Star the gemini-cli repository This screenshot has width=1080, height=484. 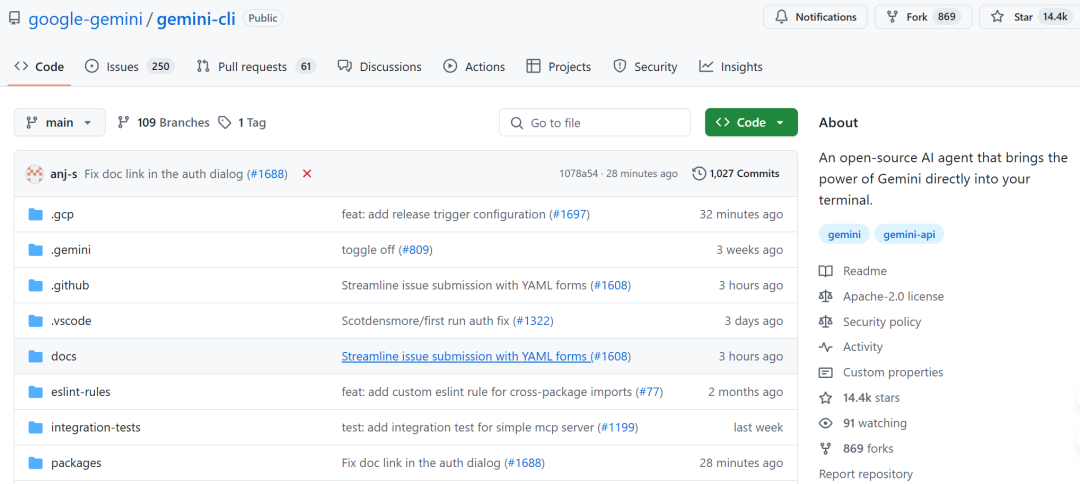click(1027, 17)
